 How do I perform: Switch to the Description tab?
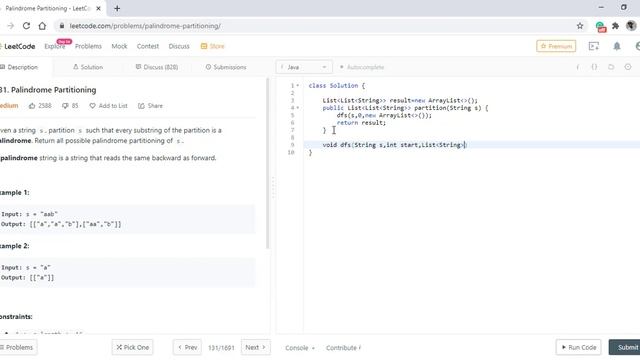pos(19,67)
